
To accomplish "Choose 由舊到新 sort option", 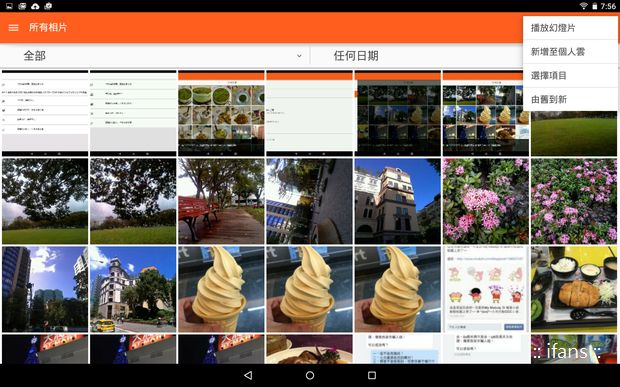I will coord(570,99).
